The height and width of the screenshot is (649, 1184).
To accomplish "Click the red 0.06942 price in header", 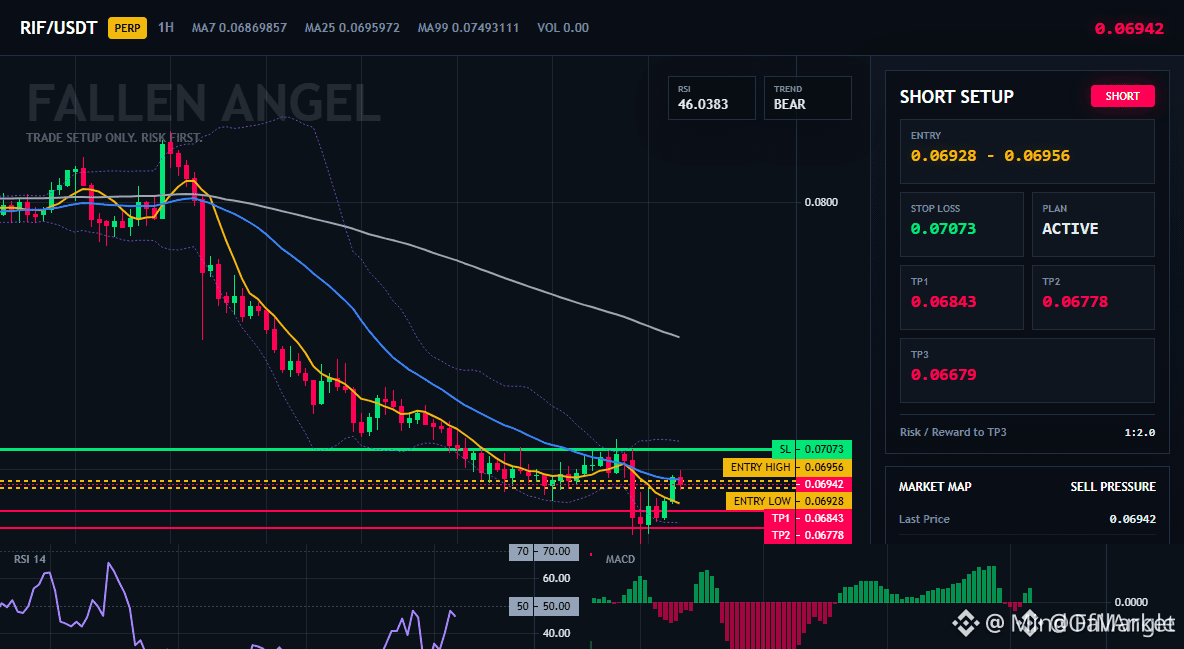I will (1129, 29).
